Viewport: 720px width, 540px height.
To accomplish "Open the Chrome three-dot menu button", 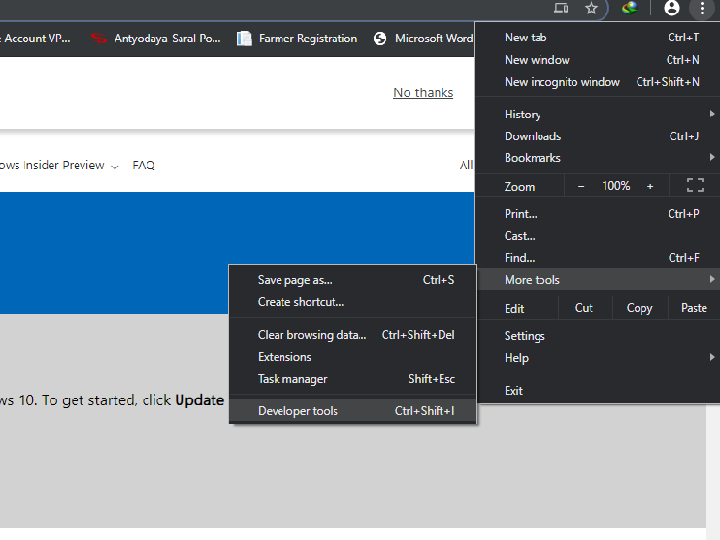I will point(702,8).
